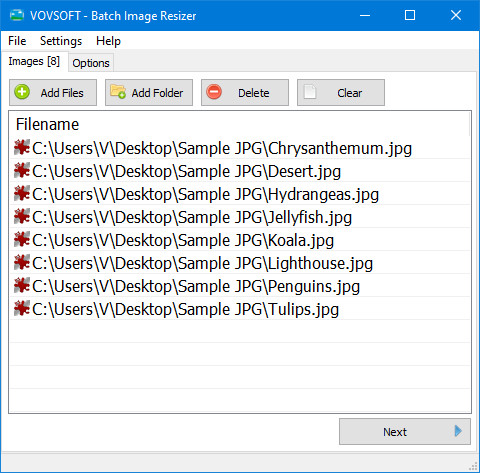Select the Penguins.jpg file path
480x473 pixels.
click(x=196, y=286)
